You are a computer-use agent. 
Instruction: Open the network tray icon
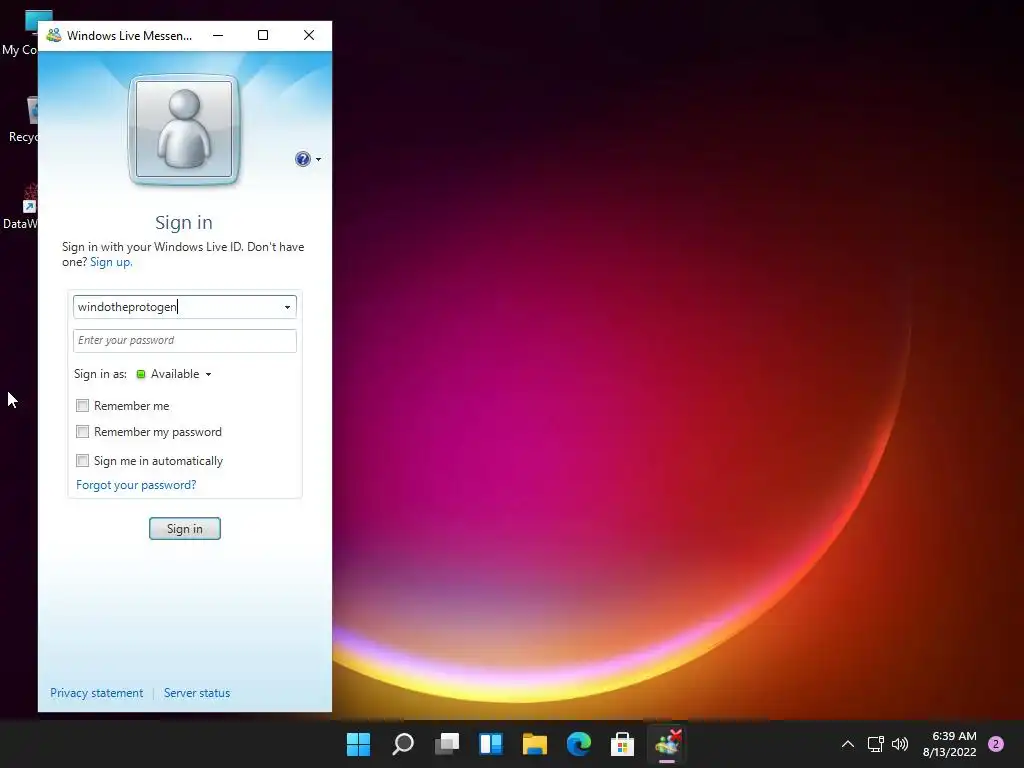coord(875,744)
